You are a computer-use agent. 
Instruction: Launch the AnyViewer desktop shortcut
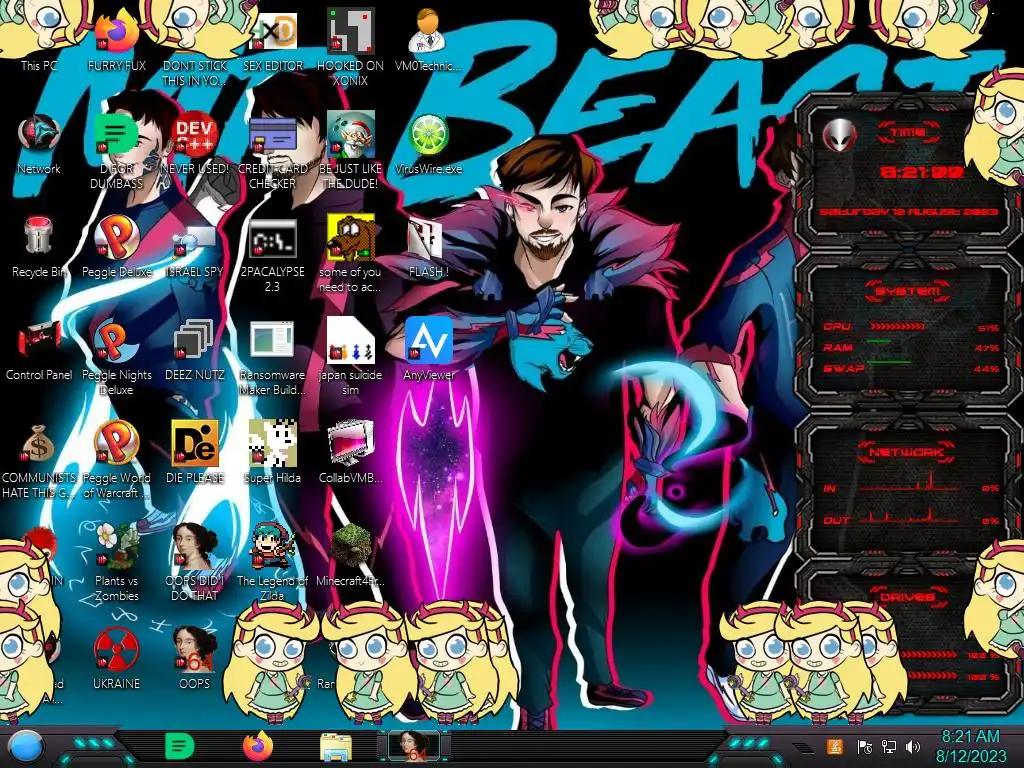coord(428,349)
